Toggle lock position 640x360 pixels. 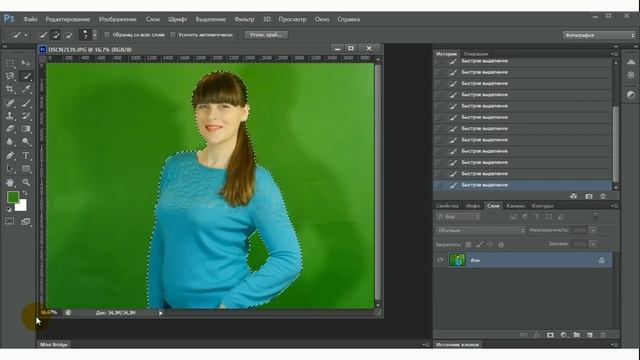[x=490, y=244]
